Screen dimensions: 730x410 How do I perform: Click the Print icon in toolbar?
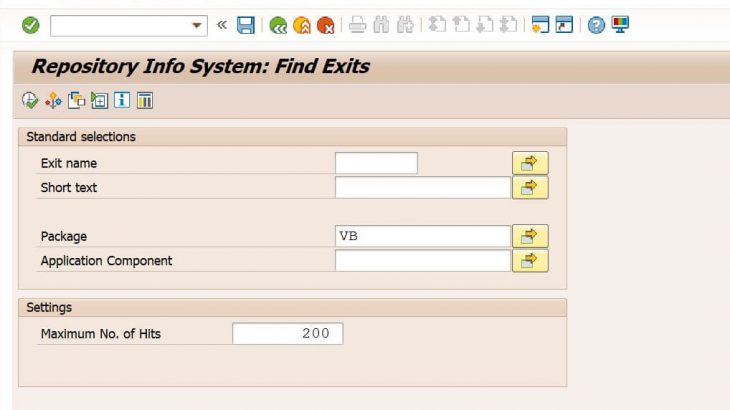point(358,25)
